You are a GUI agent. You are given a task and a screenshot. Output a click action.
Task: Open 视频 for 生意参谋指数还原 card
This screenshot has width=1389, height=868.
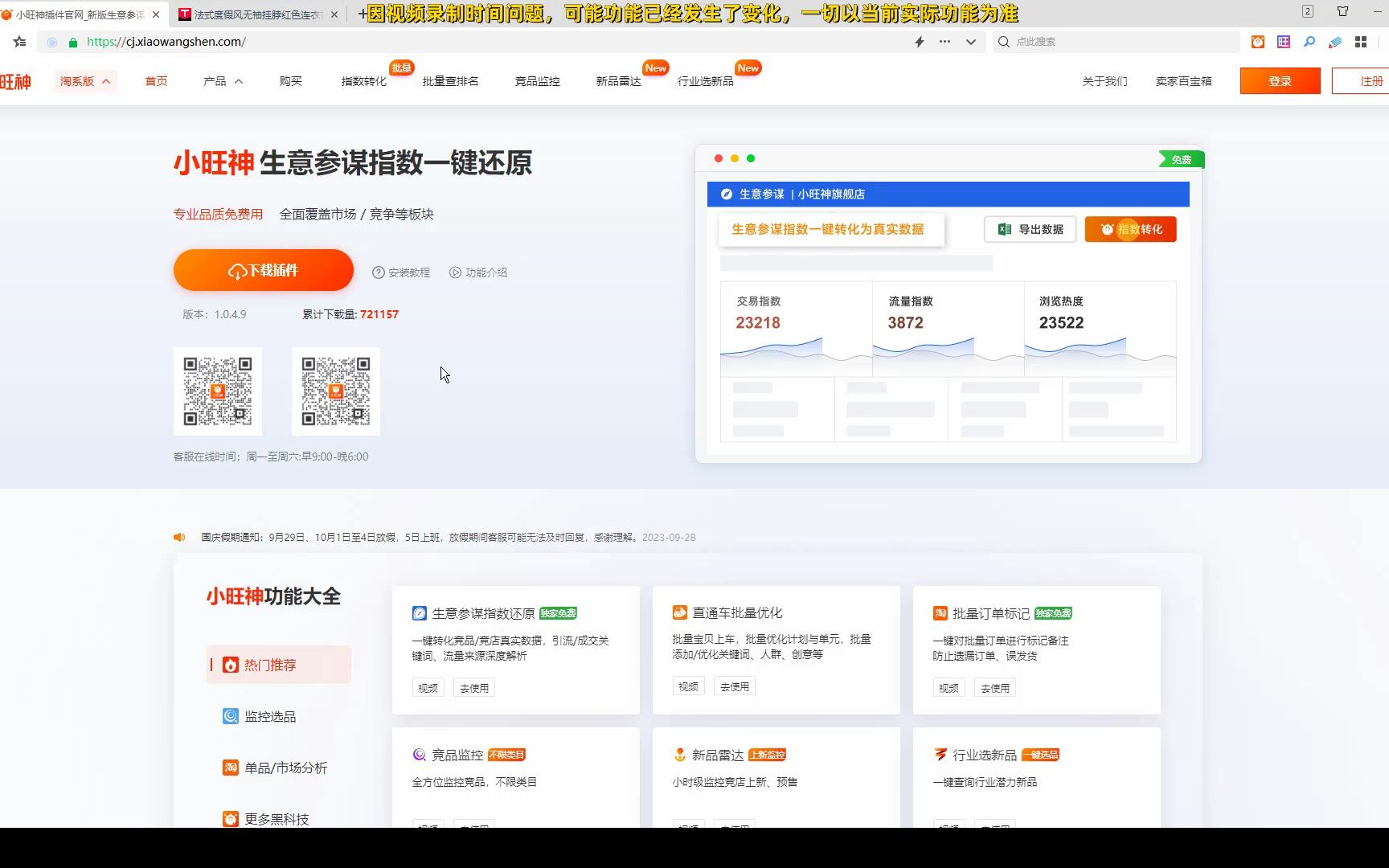(x=428, y=688)
